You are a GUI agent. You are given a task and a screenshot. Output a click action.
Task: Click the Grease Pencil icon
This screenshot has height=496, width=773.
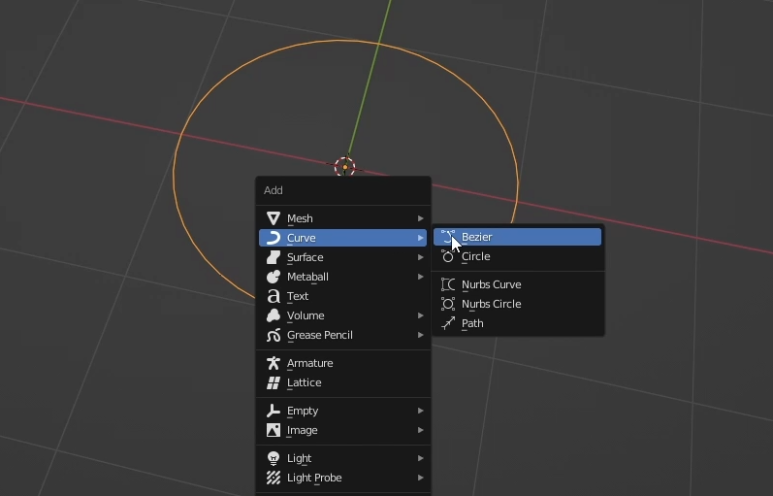273,335
